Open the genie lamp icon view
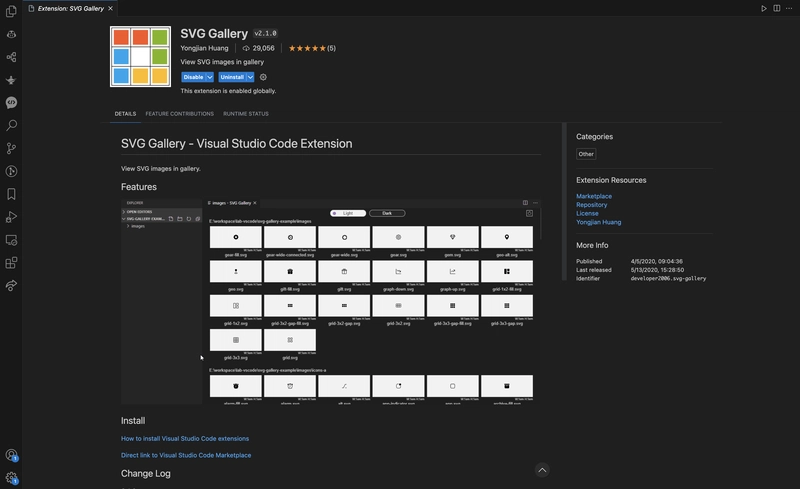This screenshot has width=800, height=489. coord(11,80)
